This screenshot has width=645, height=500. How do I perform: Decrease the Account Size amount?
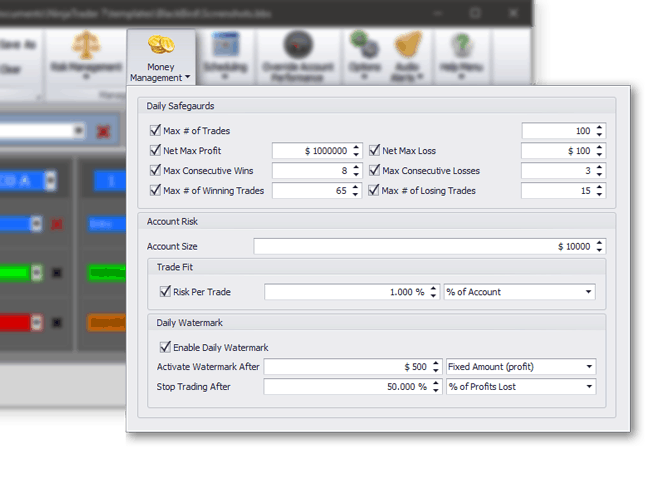(x=599, y=250)
